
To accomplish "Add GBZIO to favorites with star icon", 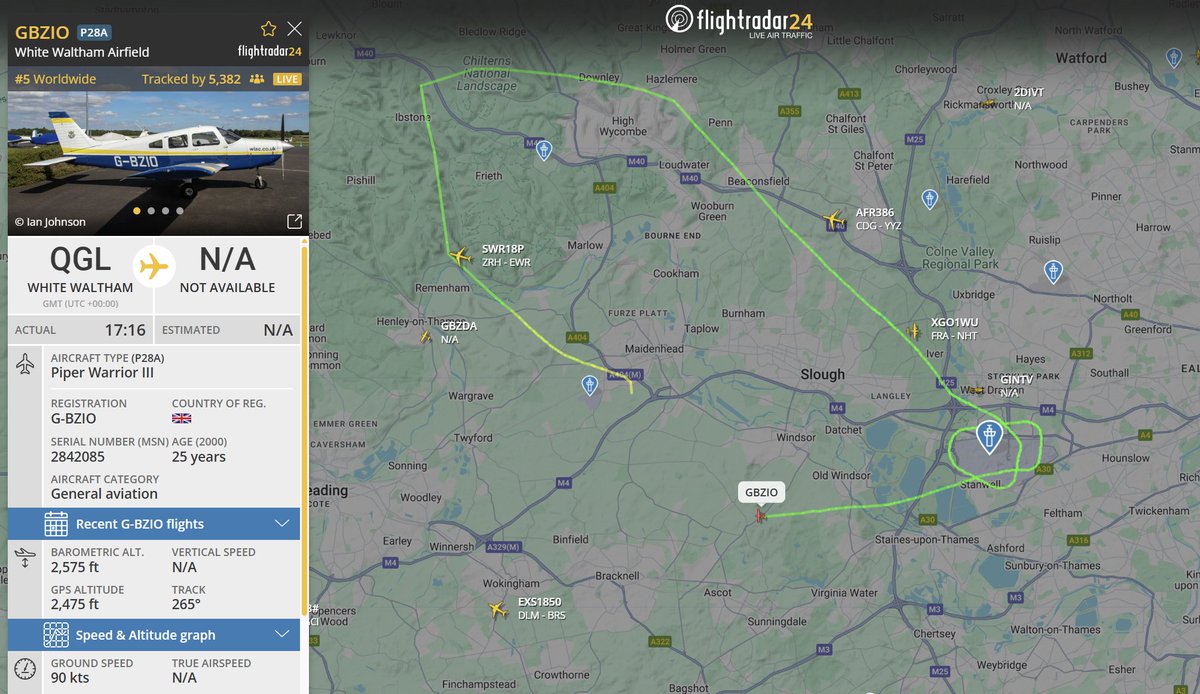I will coord(268,29).
